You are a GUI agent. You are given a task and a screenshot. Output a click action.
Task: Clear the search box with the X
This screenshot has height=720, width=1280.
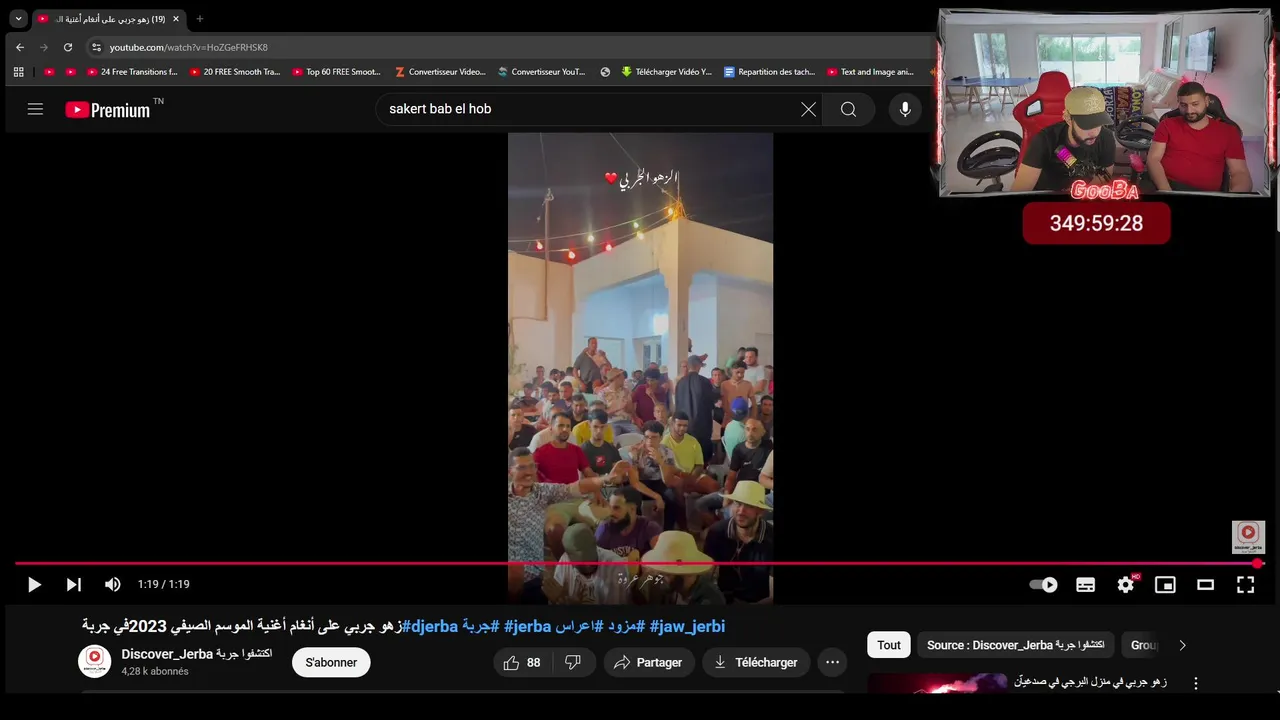[x=808, y=109]
